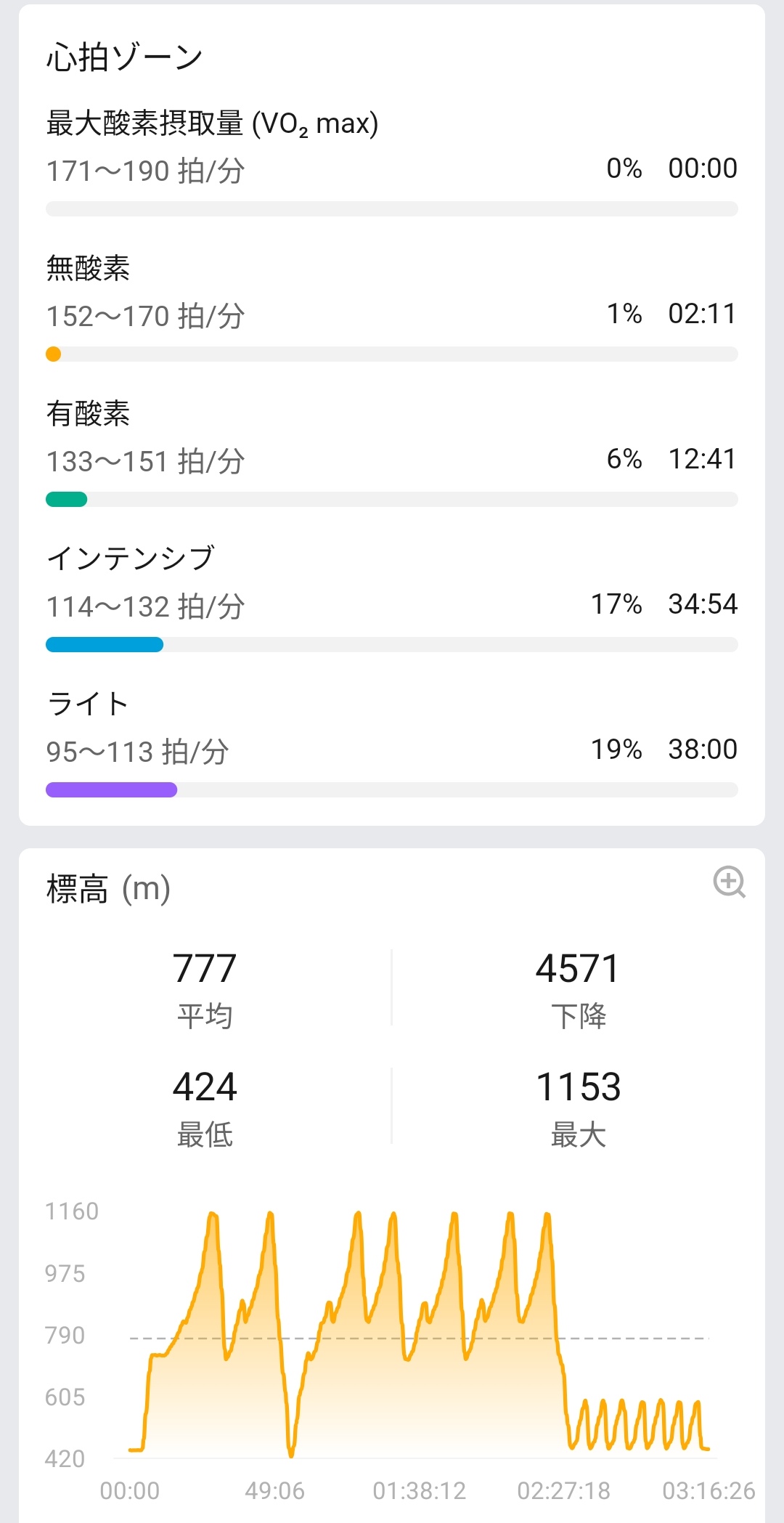Tap the 02:27:18 time label on chart axis
Image resolution: width=784 pixels, height=1523 pixels.
point(563,1491)
